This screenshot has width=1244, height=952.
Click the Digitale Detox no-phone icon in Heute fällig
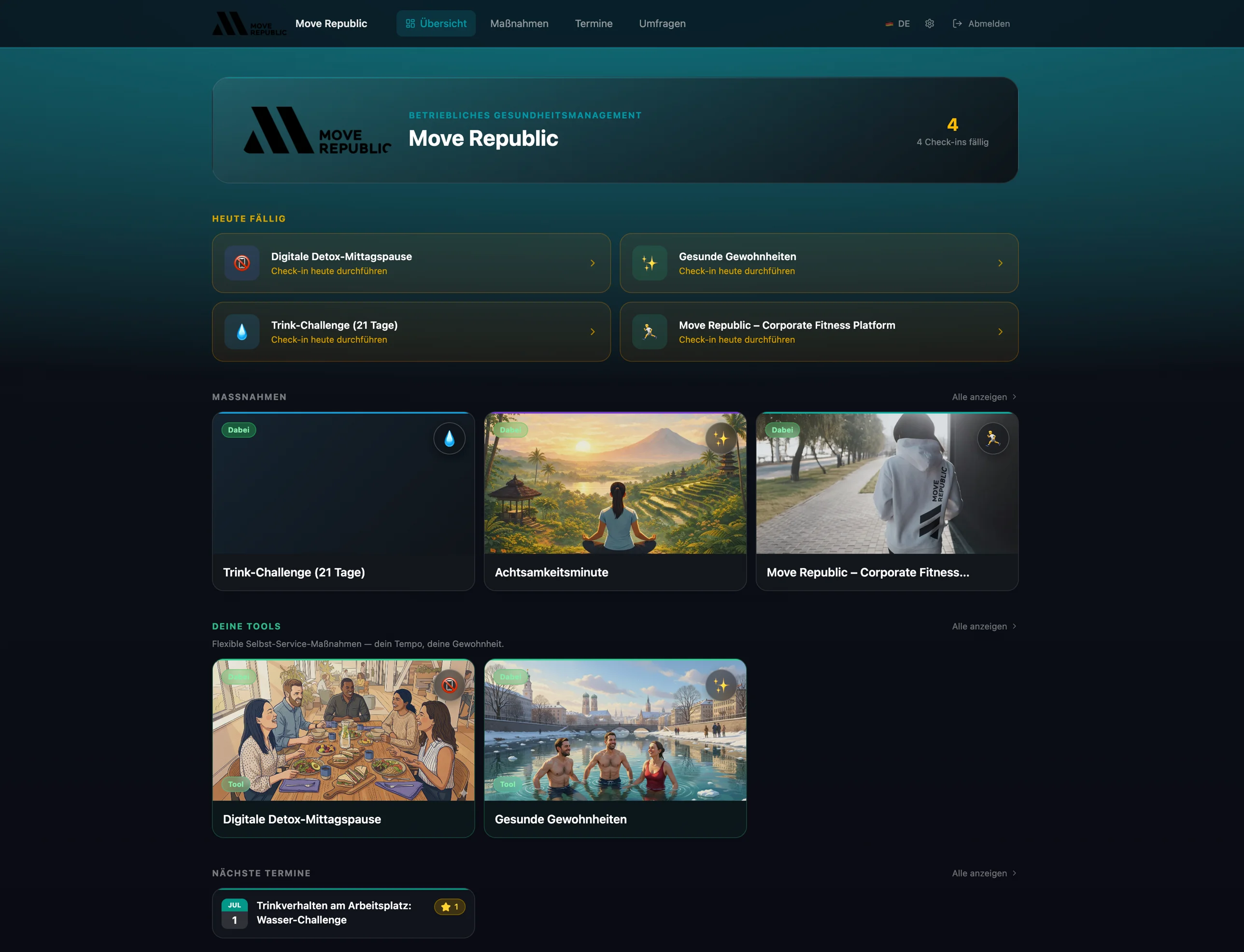point(242,263)
